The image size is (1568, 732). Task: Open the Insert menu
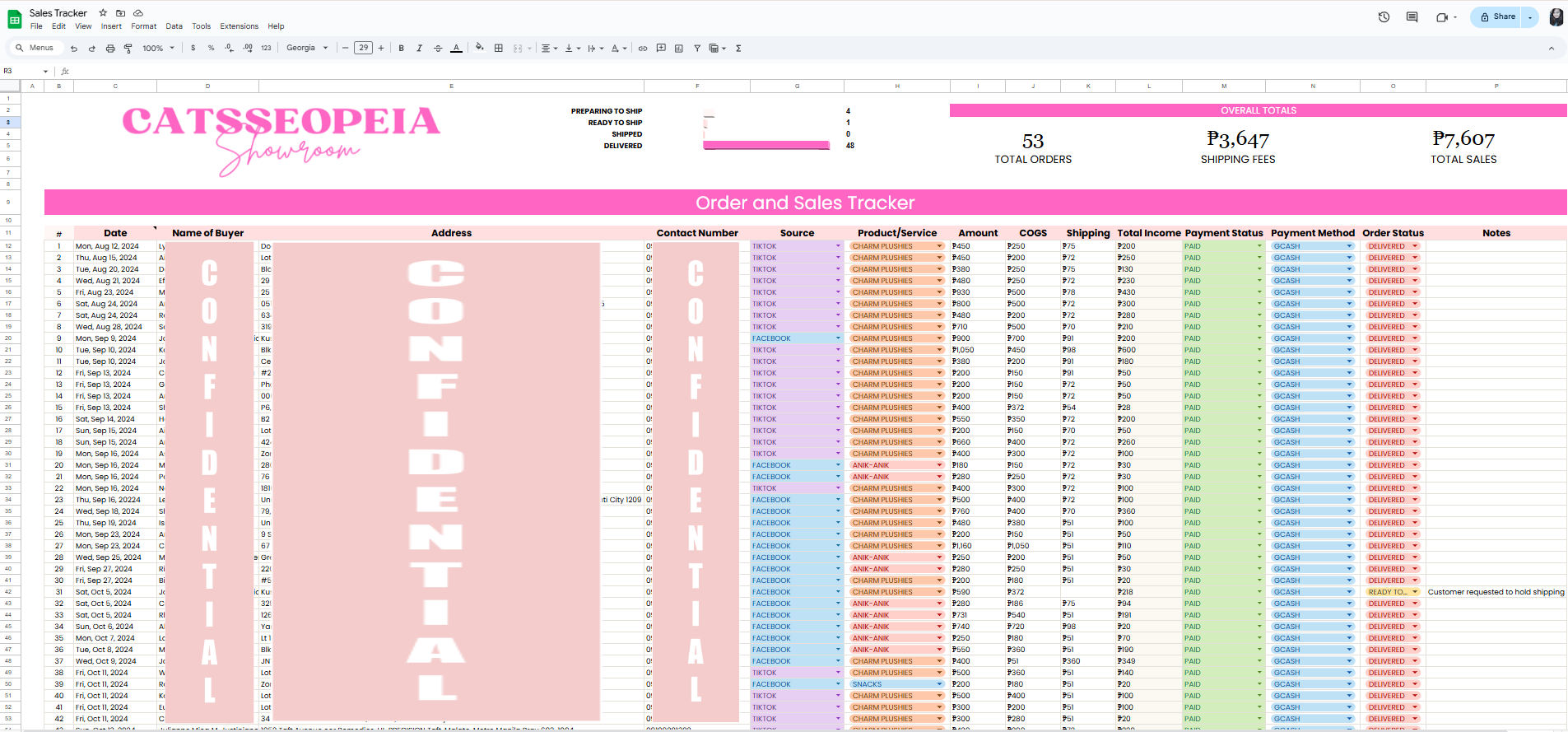111,26
